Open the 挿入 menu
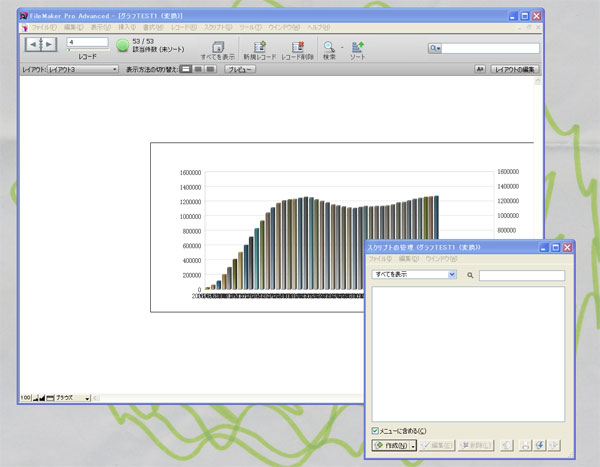 click(127, 28)
